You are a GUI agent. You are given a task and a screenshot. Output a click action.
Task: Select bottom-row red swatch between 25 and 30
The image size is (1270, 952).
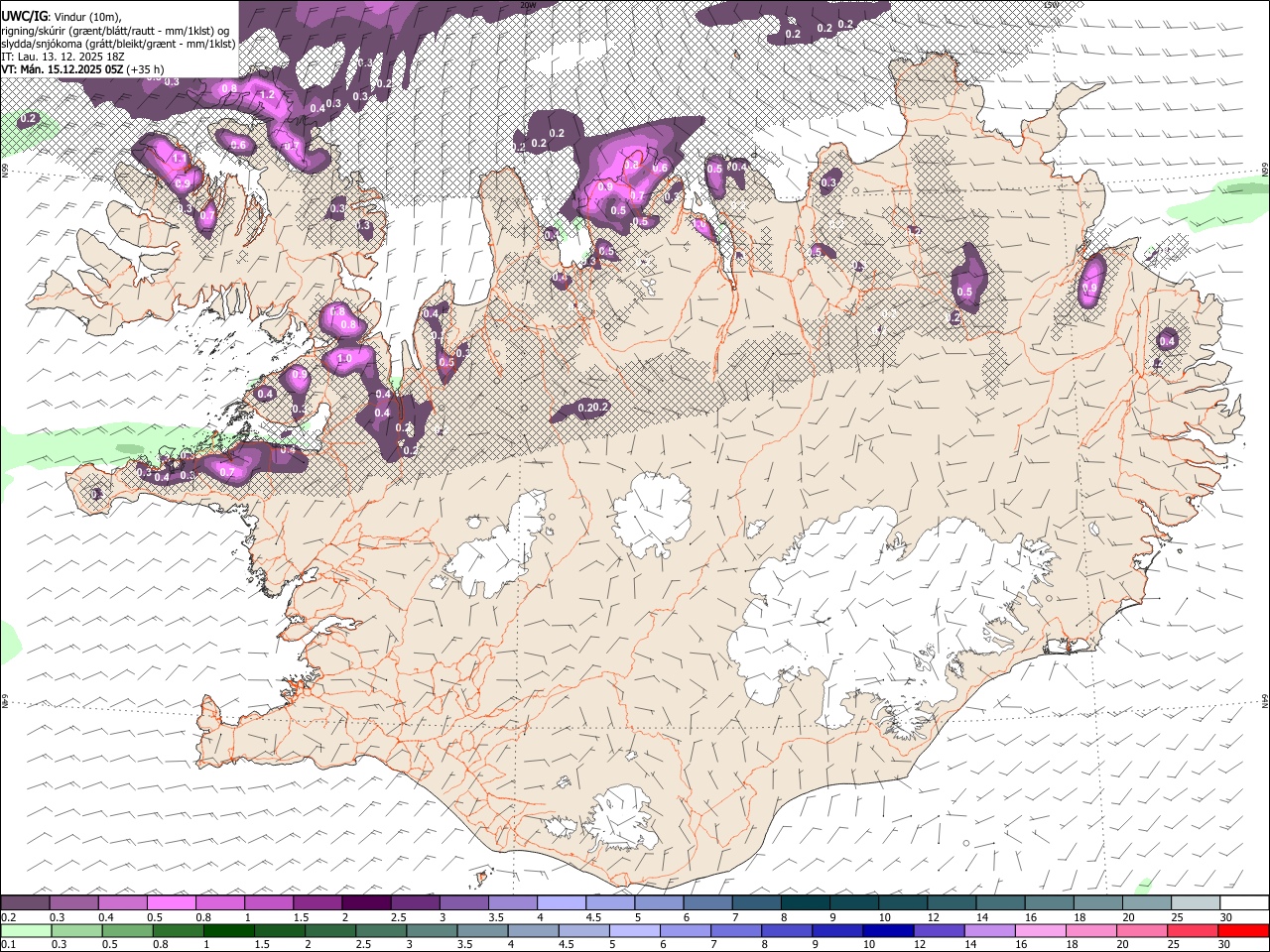coord(1191,930)
